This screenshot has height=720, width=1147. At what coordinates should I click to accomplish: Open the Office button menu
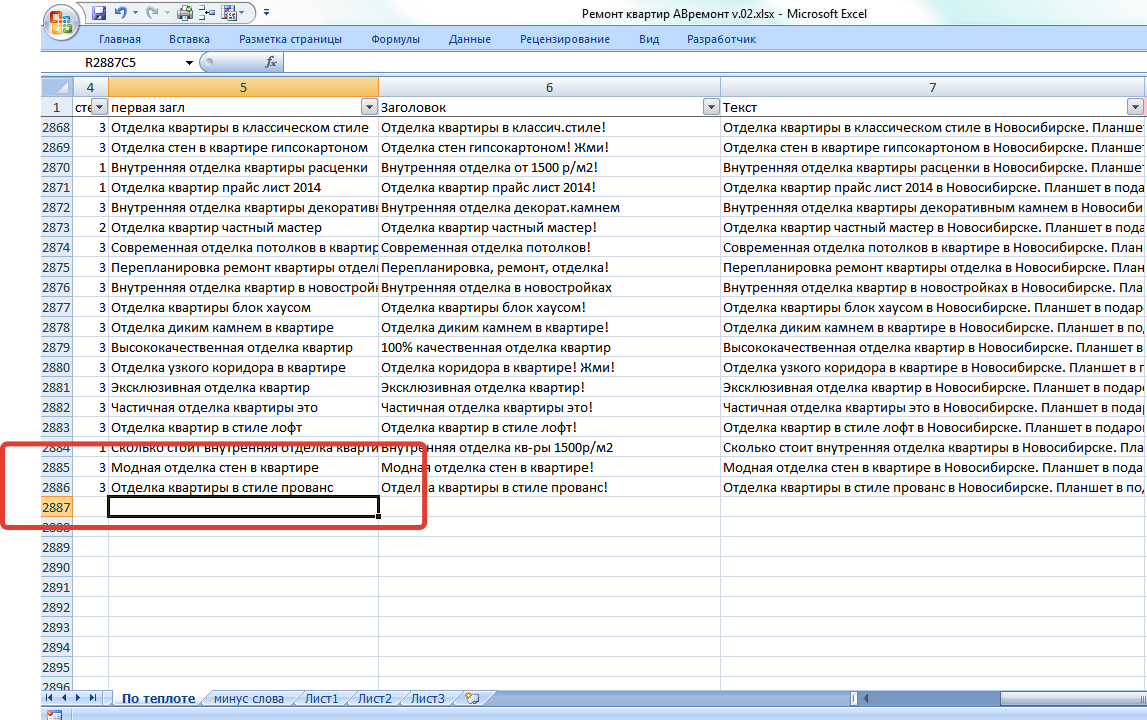pyautogui.click(x=61, y=23)
